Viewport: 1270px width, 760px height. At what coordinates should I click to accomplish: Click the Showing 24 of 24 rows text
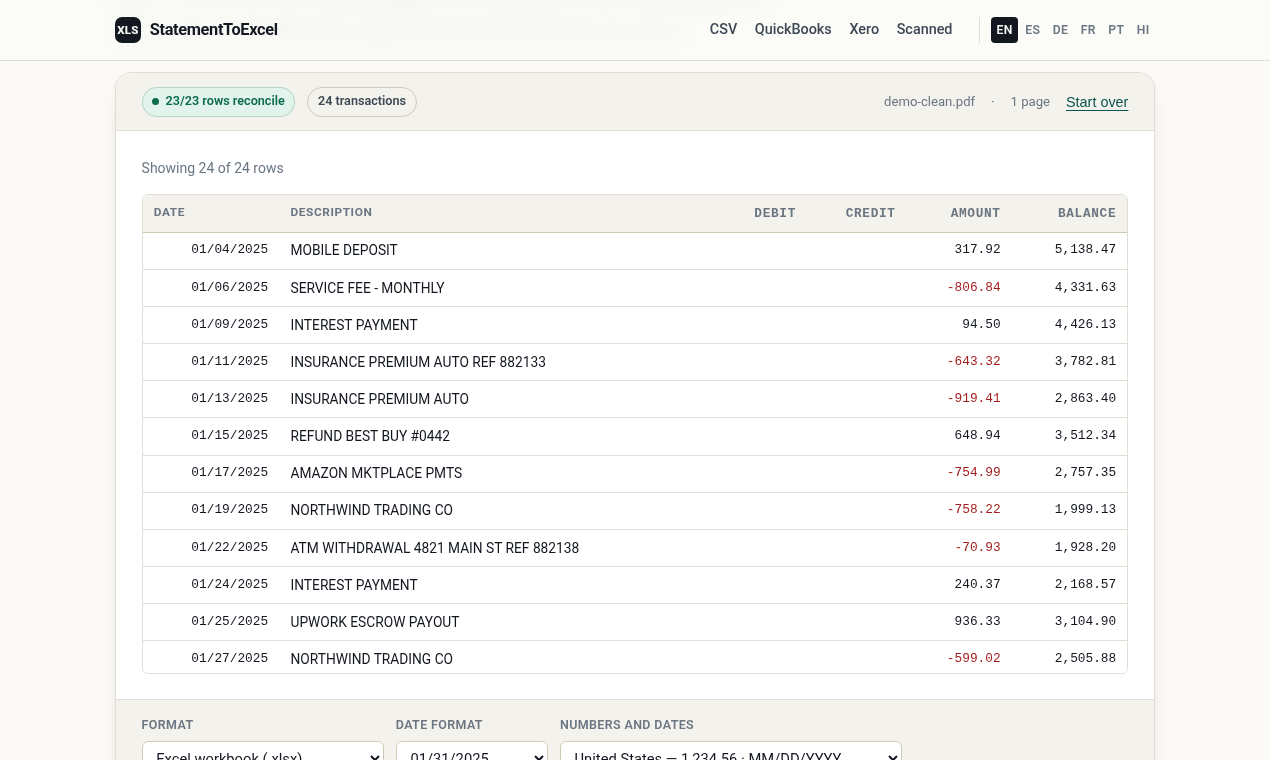click(212, 168)
